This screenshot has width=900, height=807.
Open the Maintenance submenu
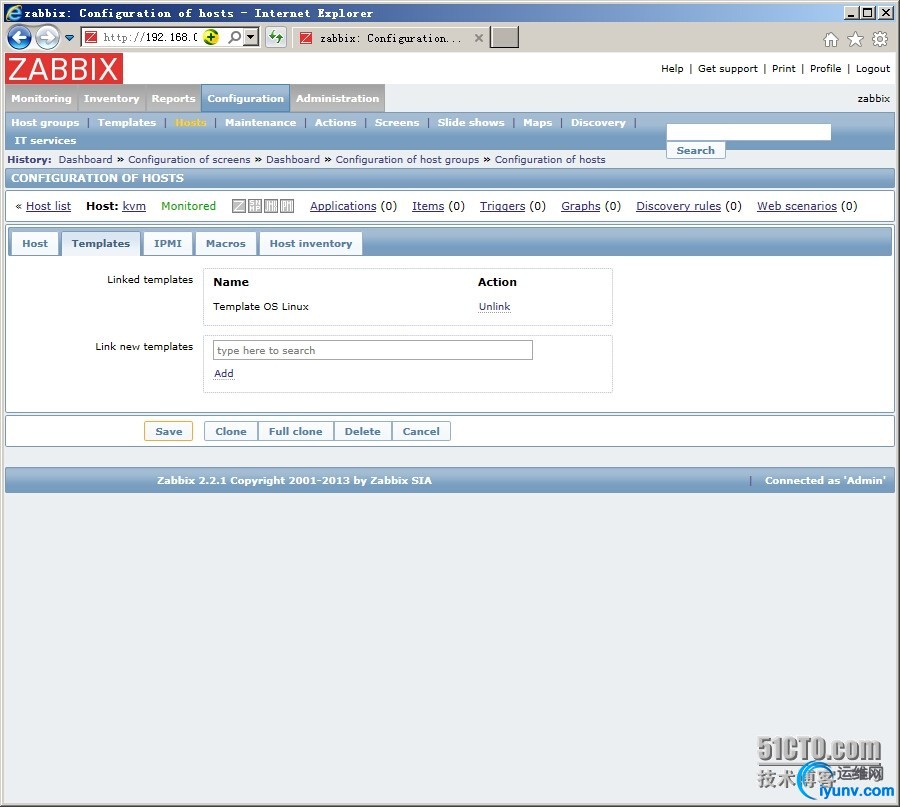click(x=261, y=122)
